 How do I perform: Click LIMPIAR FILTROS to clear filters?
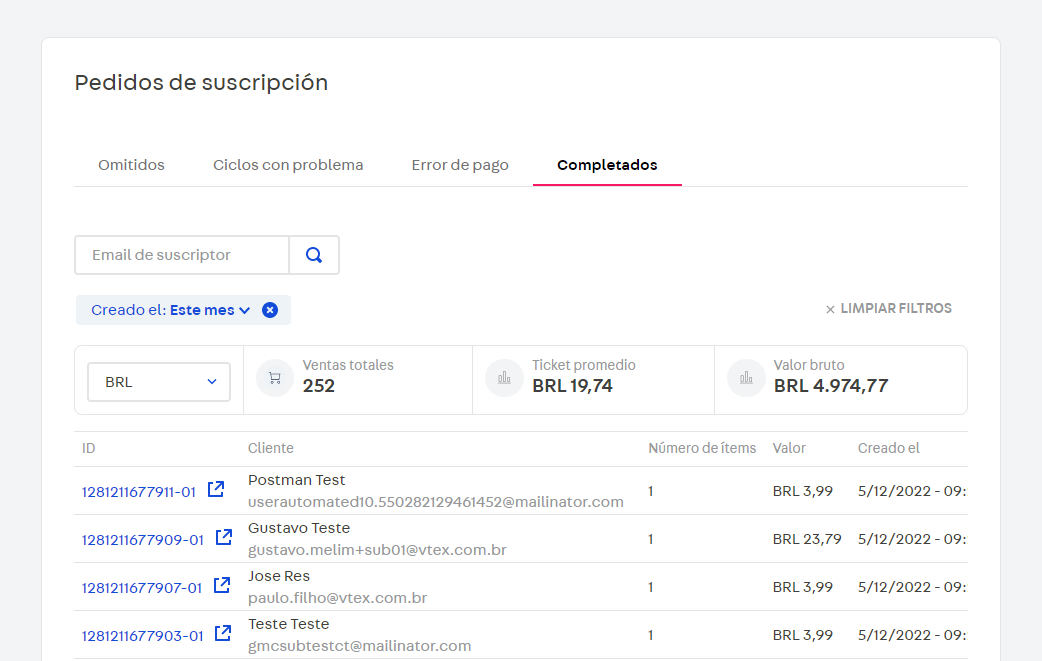[896, 309]
